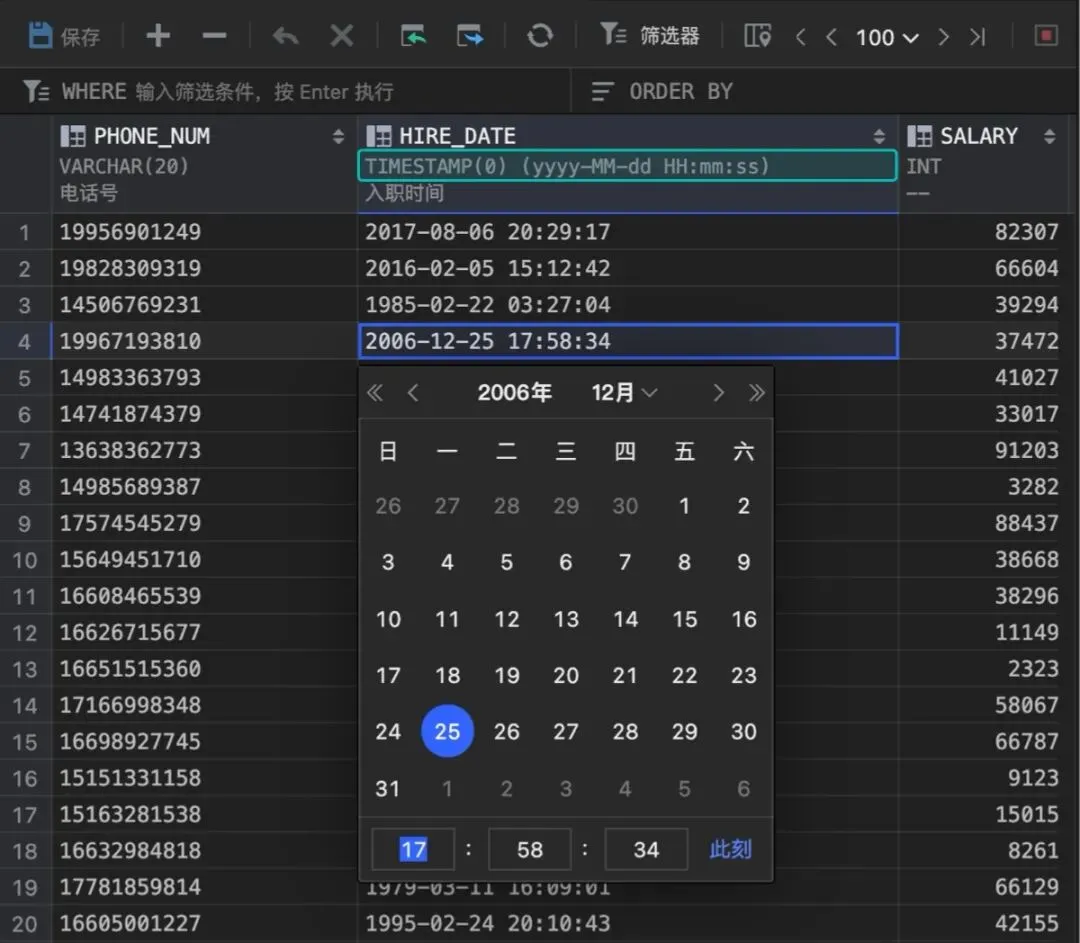Screen dimensions: 1080x943
Task: Click the seconds field showing 34
Action: pos(646,849)
